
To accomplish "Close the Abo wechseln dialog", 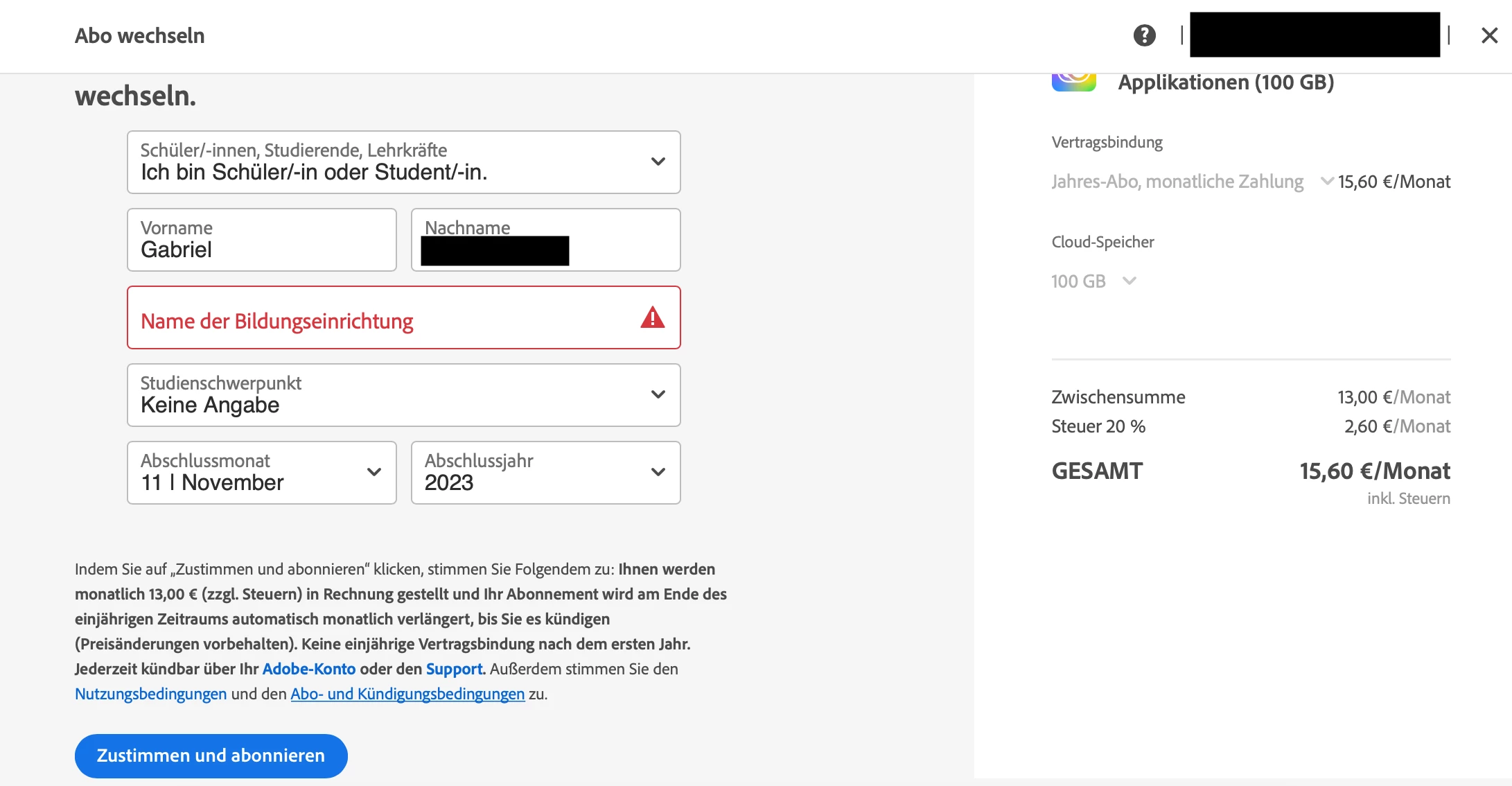I will point(1489,35).
